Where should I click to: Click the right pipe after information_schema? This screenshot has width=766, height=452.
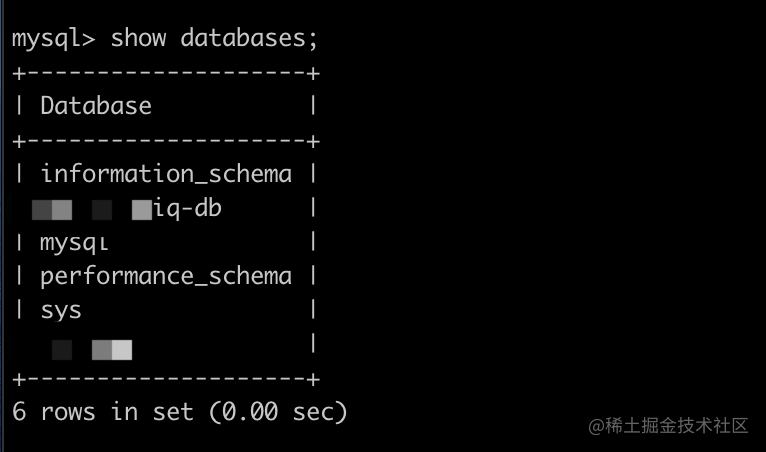pyautogui.click(x=313, y=174)
